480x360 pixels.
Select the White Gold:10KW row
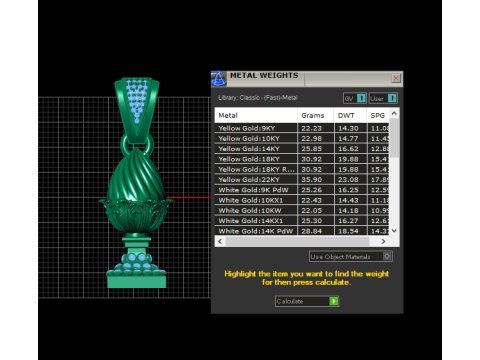(302, 211)
